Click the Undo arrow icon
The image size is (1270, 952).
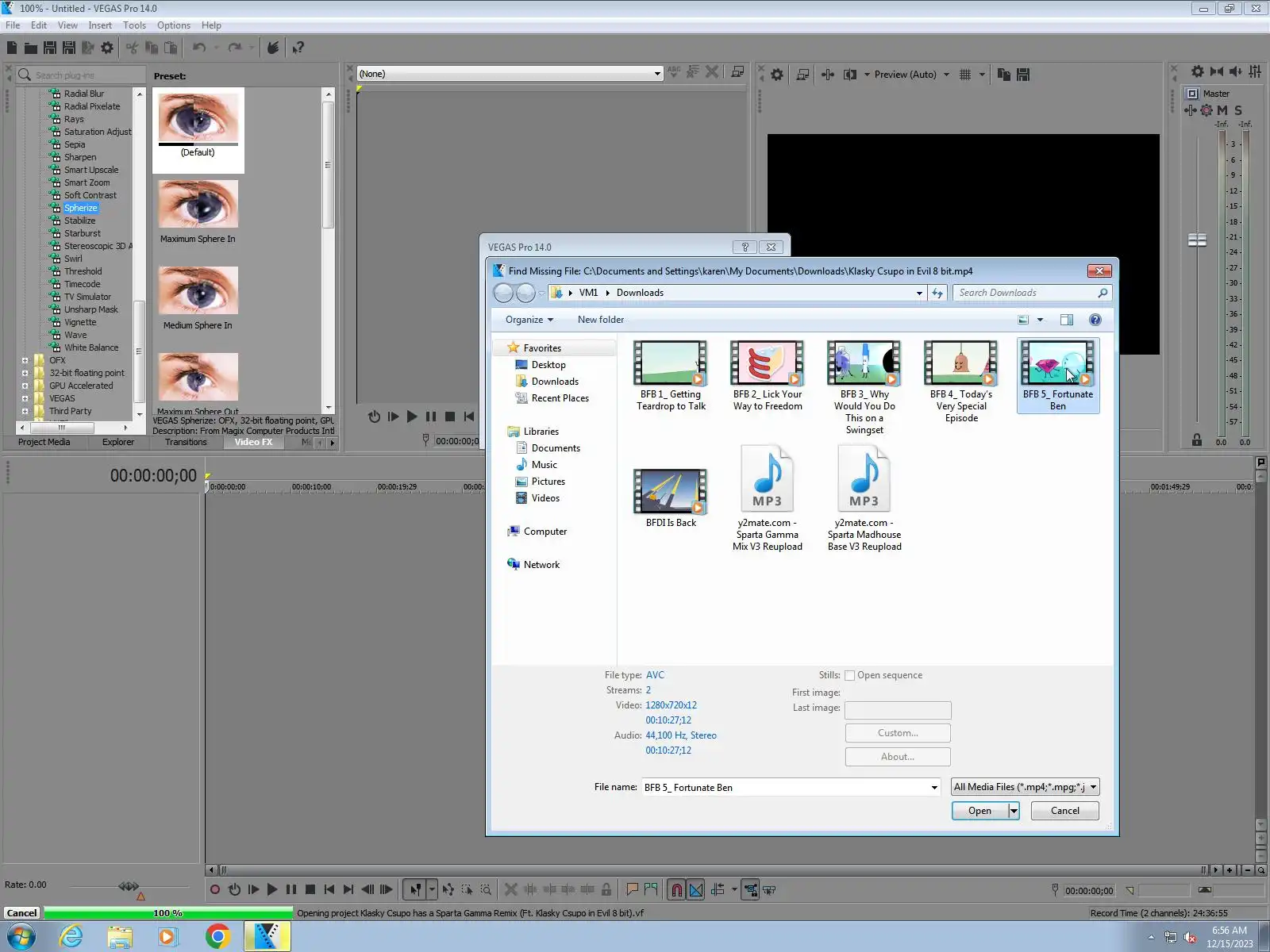click(198, 48)
